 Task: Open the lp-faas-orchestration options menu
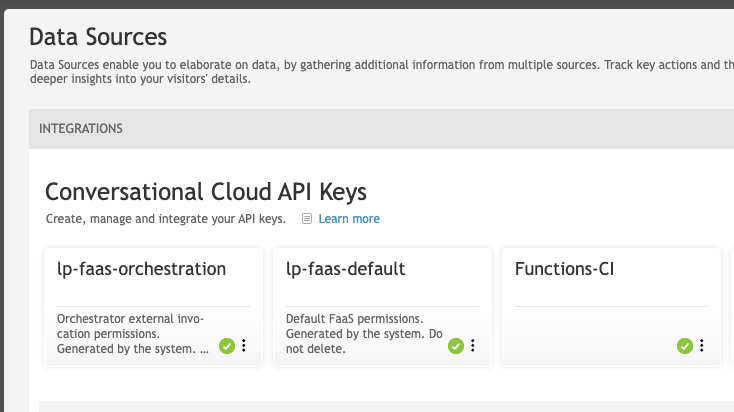click(244, 346)
